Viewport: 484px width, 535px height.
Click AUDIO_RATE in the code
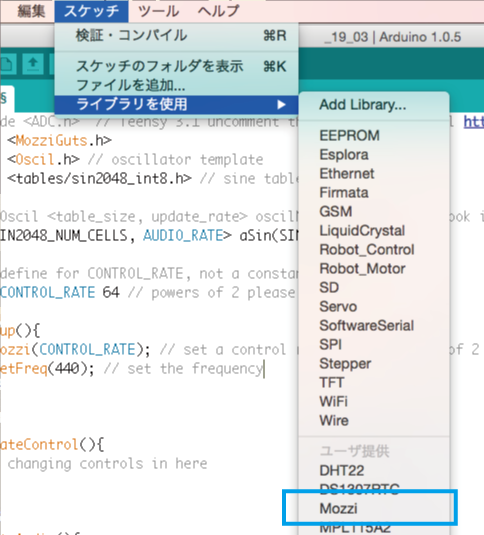tap(183, 236)
